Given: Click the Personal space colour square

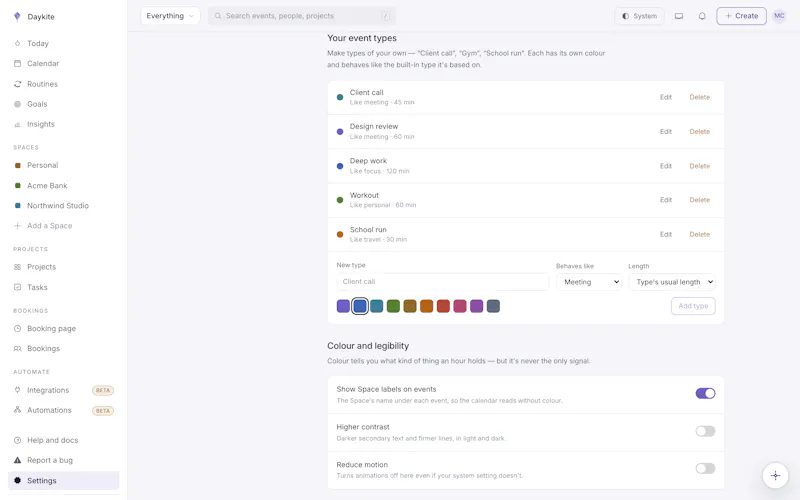Looking at the screenshot, I should [x=17, y=165].
